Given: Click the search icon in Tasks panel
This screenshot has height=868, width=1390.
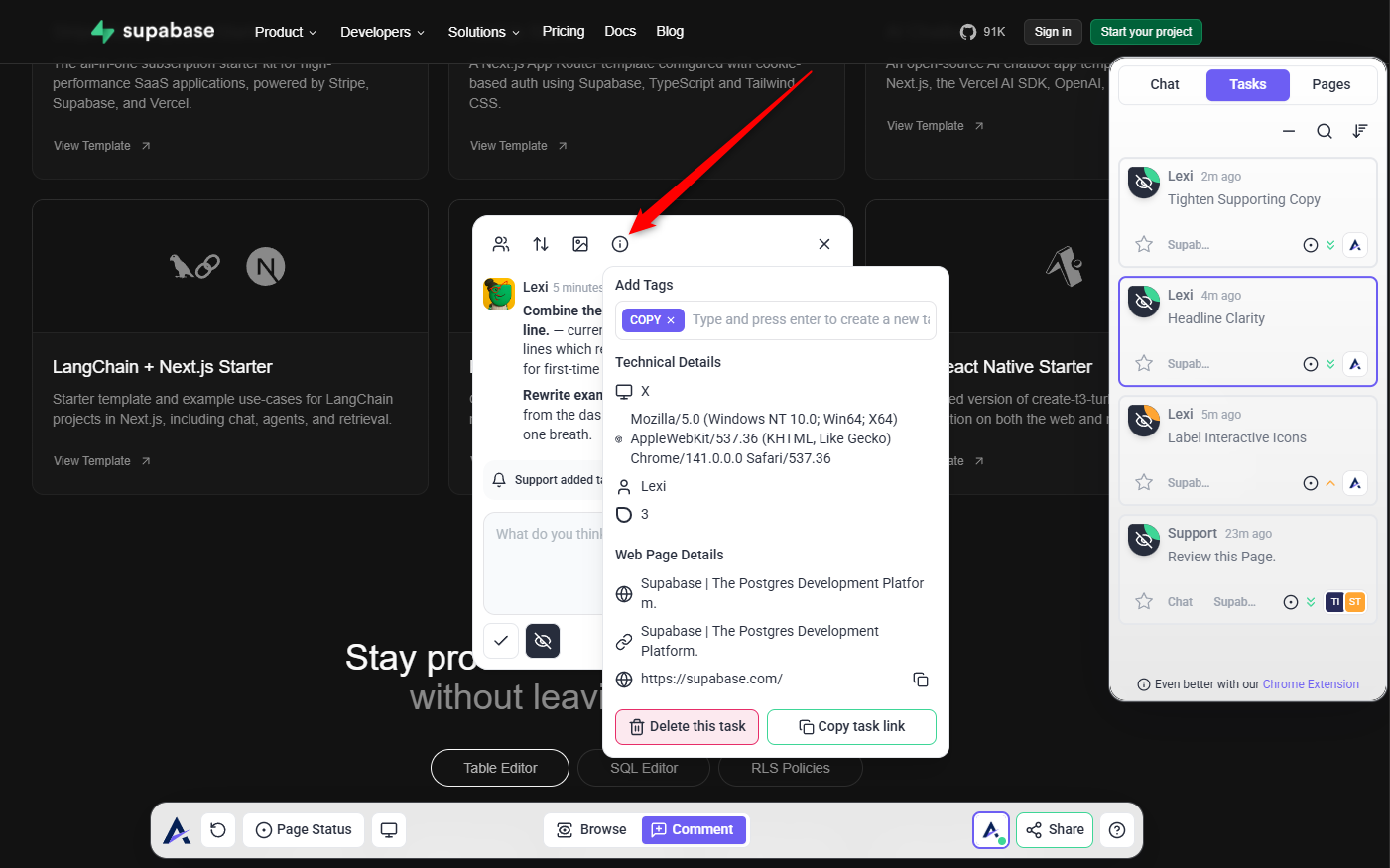Looking at the screenshot, I should pos(1324,131).
